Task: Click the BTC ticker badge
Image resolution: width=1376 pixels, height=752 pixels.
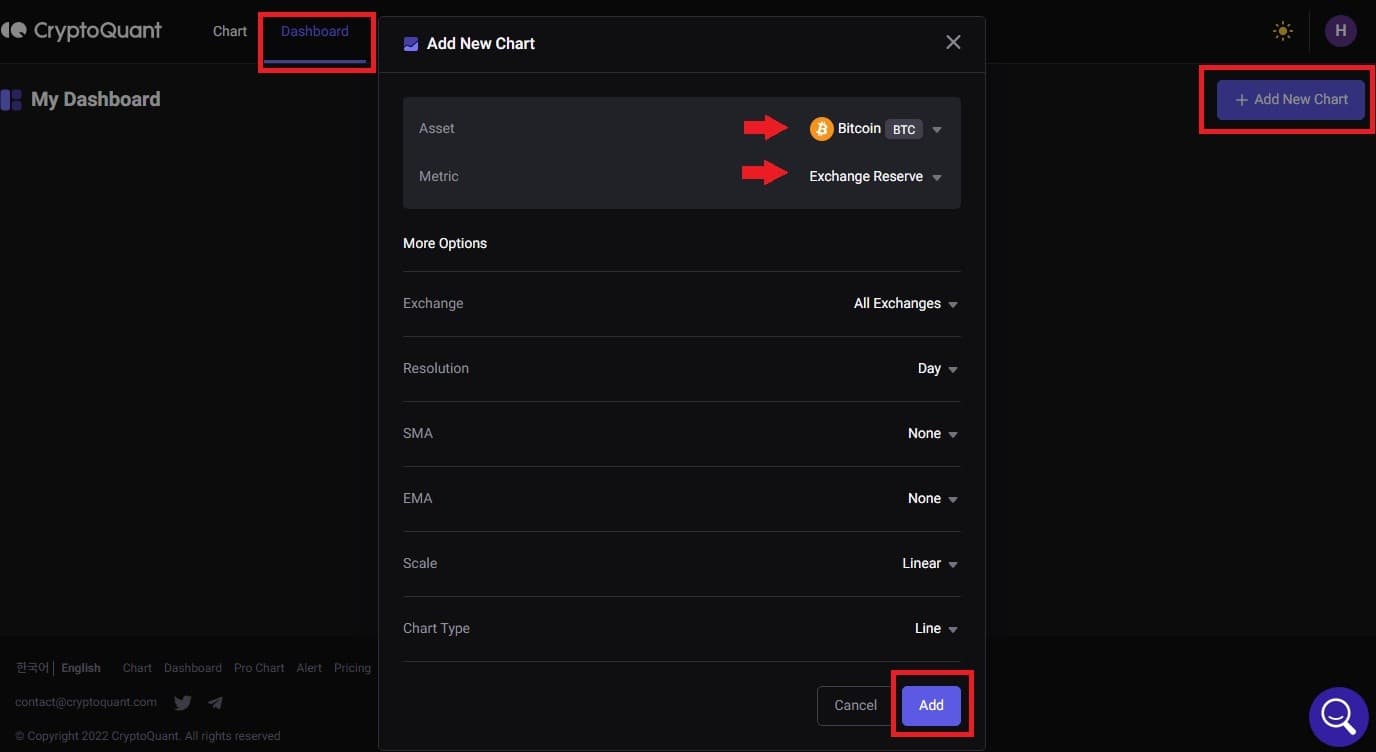Action: click(x=904, y=130)
